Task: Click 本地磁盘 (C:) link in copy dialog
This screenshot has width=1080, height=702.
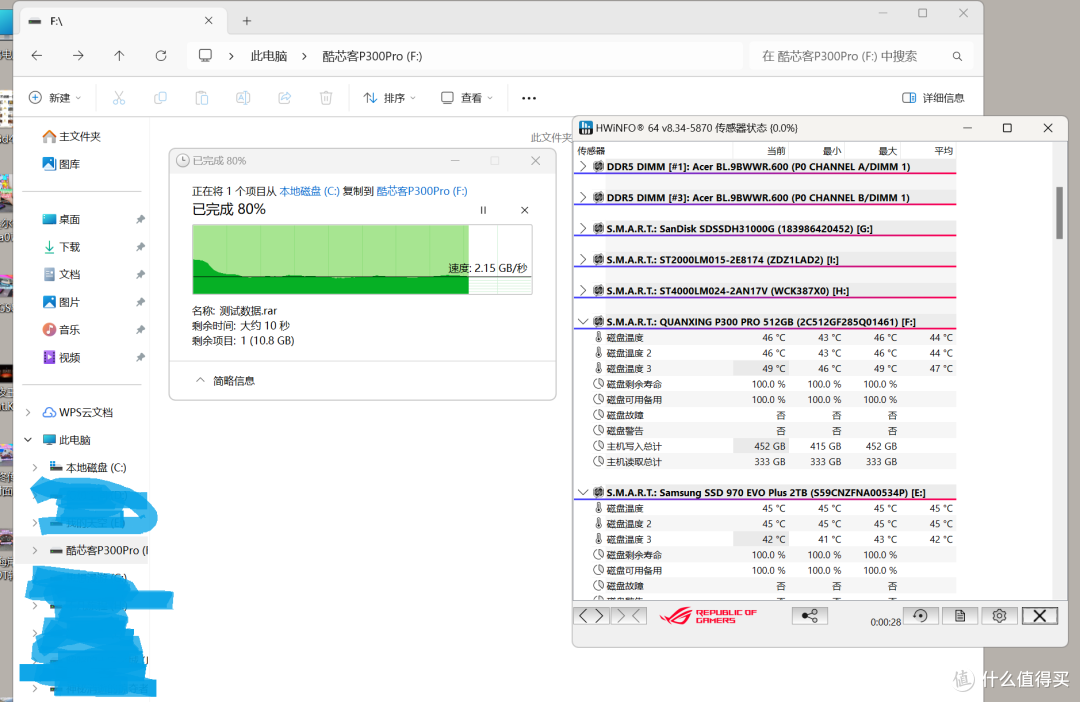Action: tap(309, 191)
